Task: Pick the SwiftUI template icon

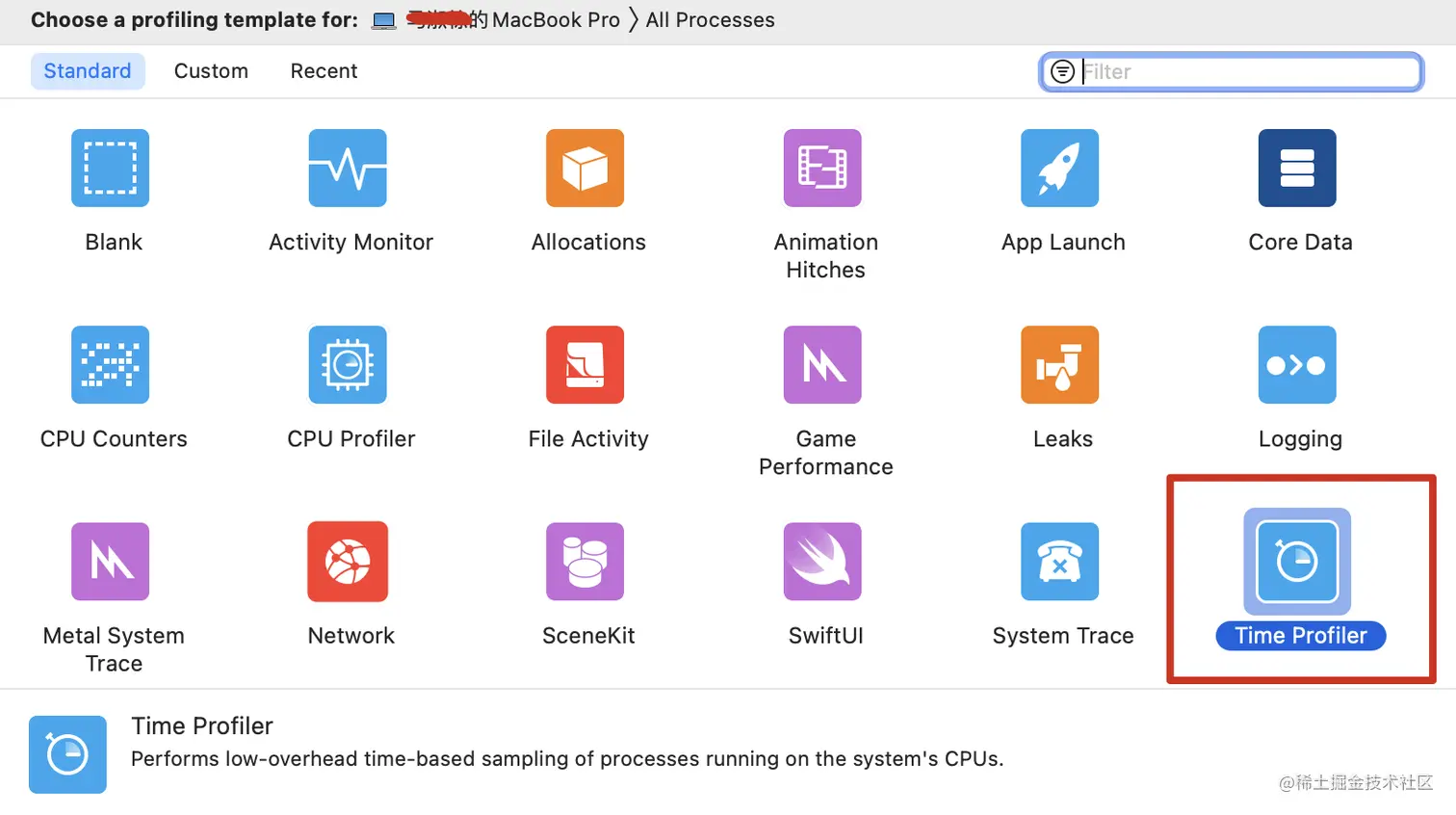Action: coord(822,561)
